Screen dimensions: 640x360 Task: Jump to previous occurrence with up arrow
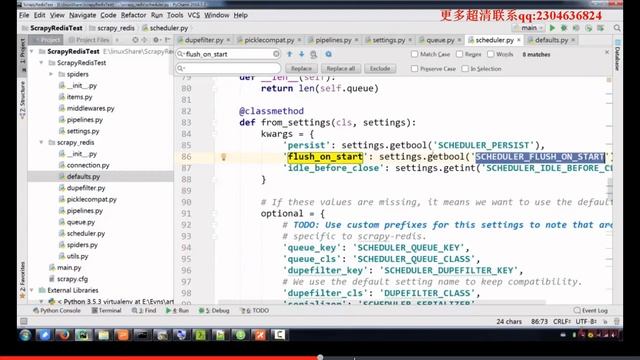(x=289, y=54)
